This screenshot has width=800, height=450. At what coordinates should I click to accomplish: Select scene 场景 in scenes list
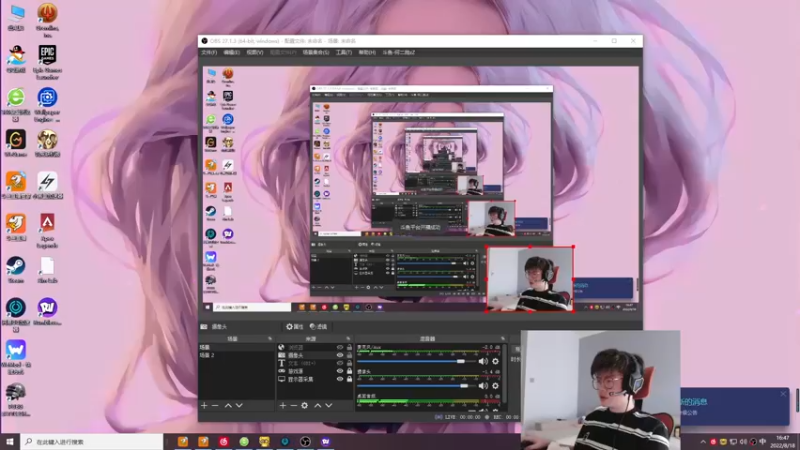pos(236,347)
